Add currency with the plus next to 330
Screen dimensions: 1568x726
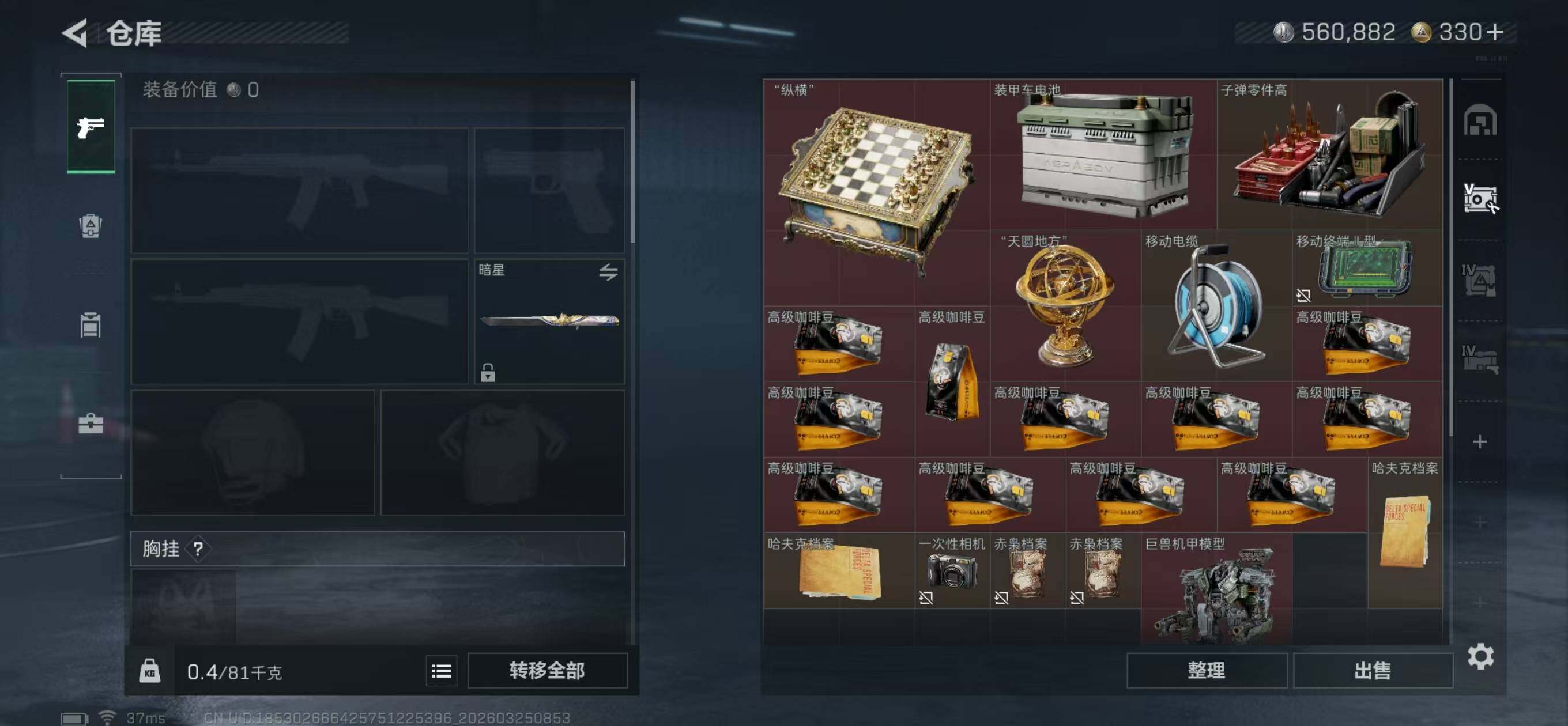(x=1495, y=32)
